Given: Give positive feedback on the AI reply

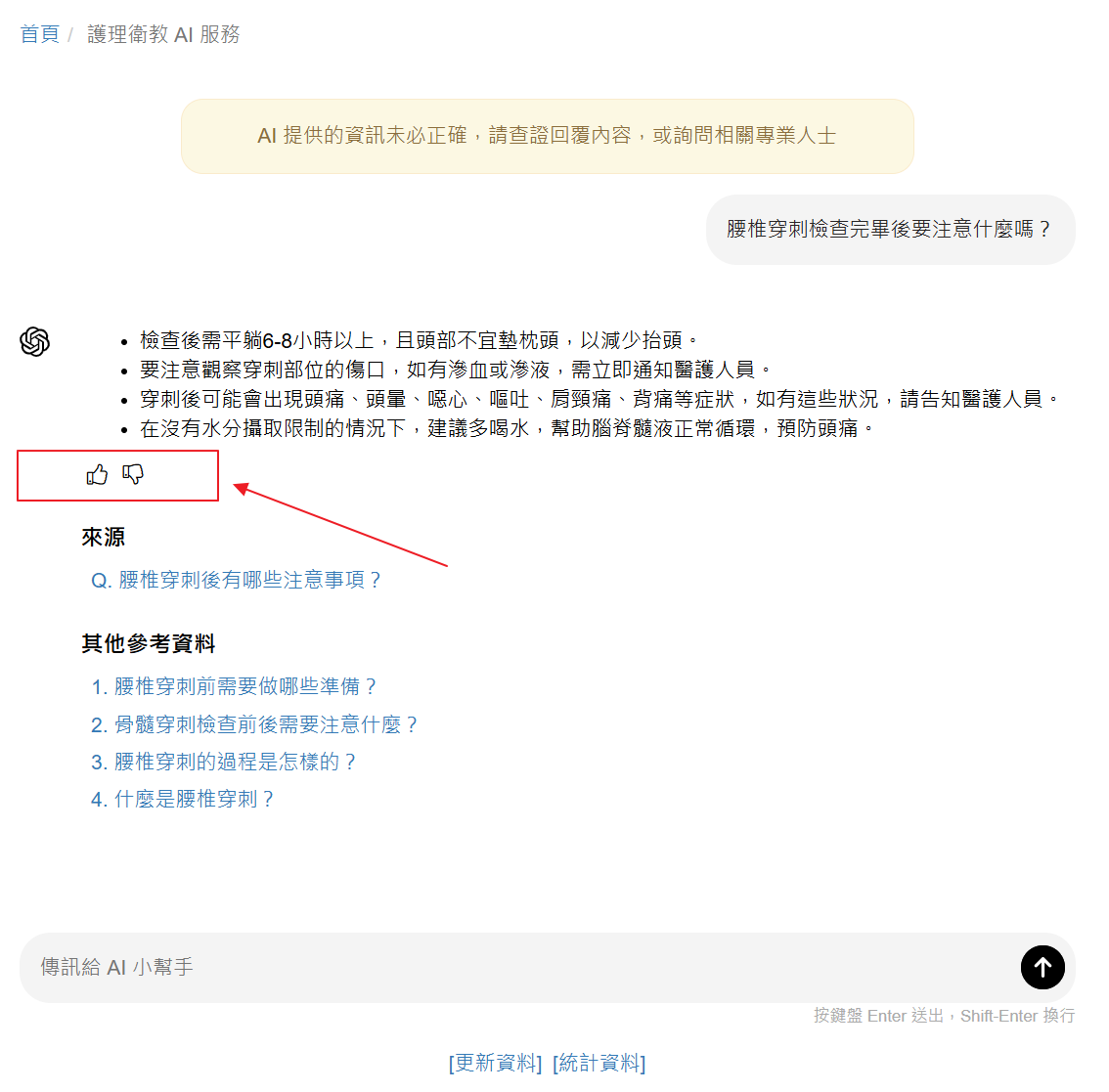Looking at the screenshot, I should click(95, 474).
